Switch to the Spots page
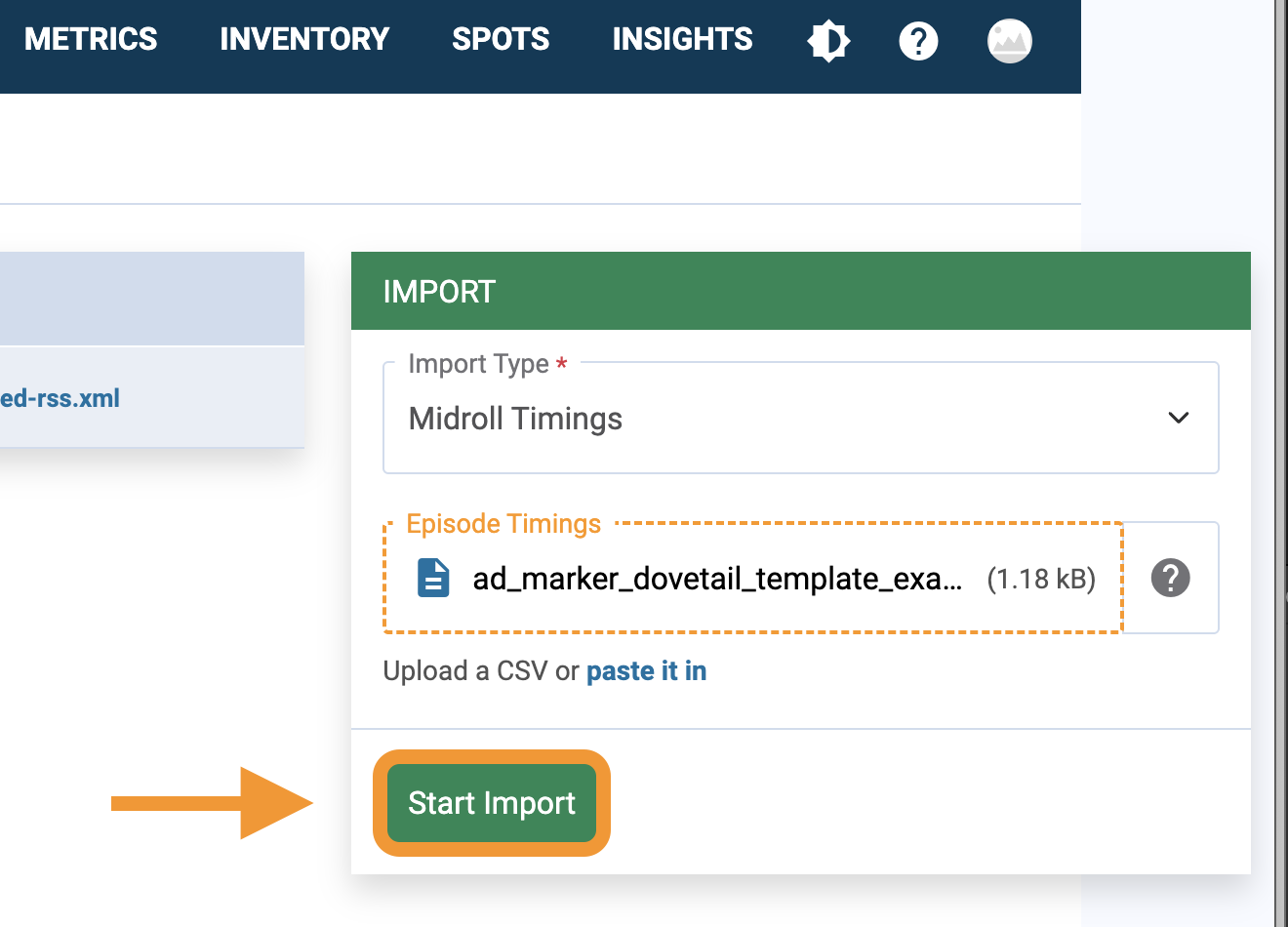The width and height of the screenshot is (1288, 927). point(501,39)
